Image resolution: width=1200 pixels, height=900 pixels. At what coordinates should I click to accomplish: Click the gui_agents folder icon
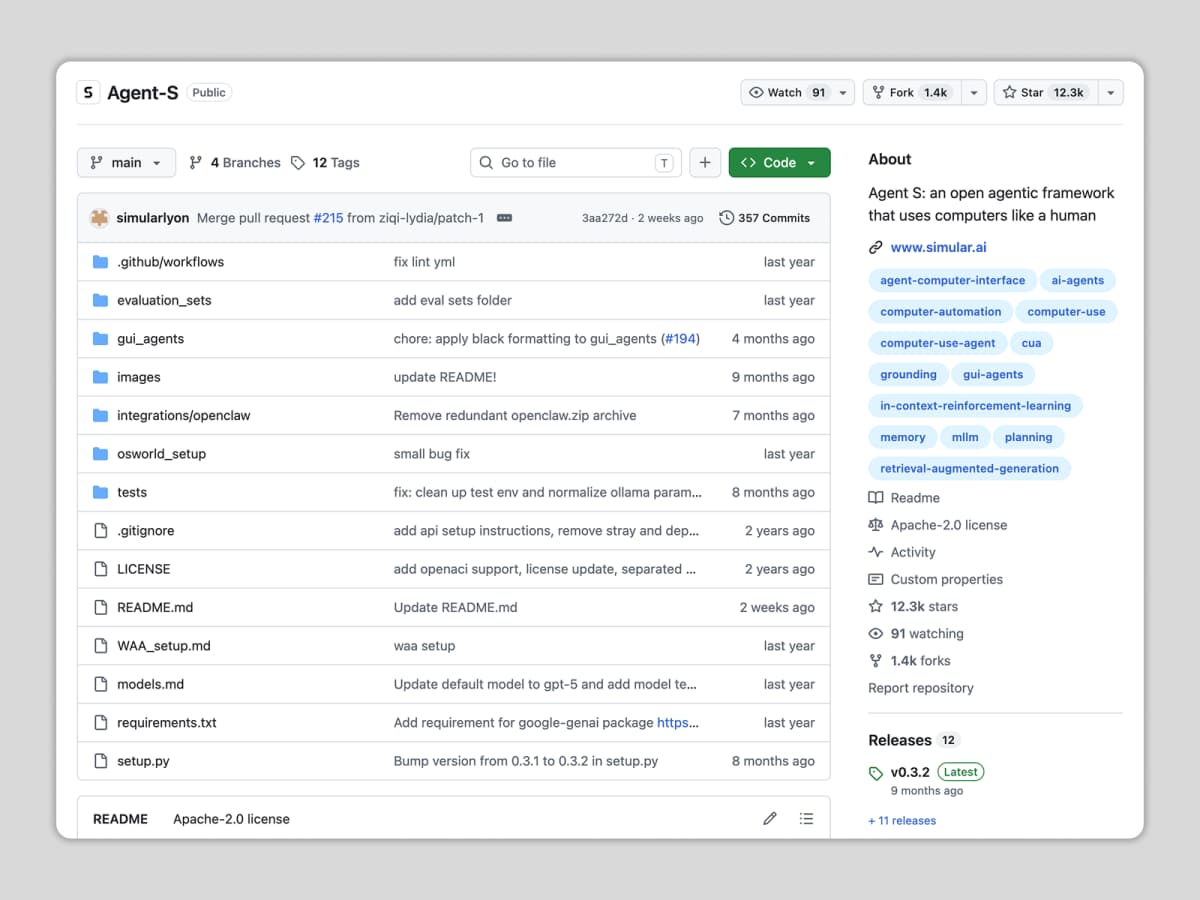100,339
